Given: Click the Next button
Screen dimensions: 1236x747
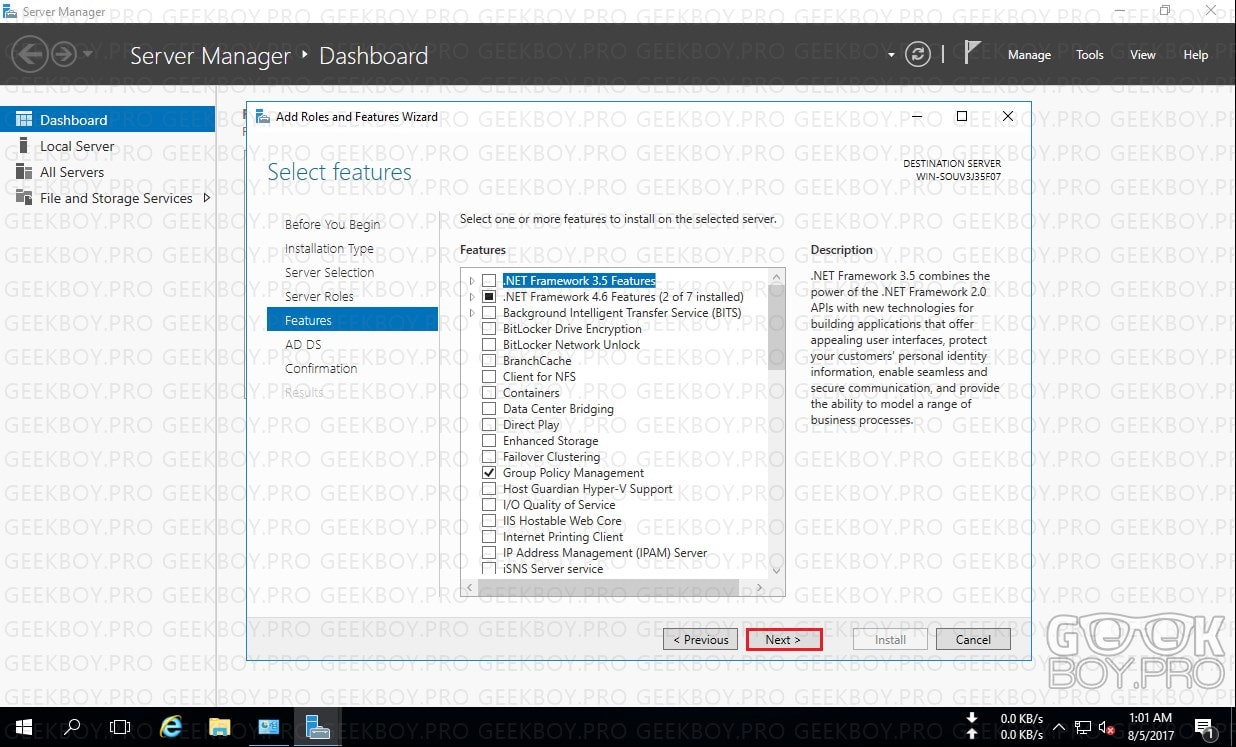Looking at the screenshot, I should 783,640.
